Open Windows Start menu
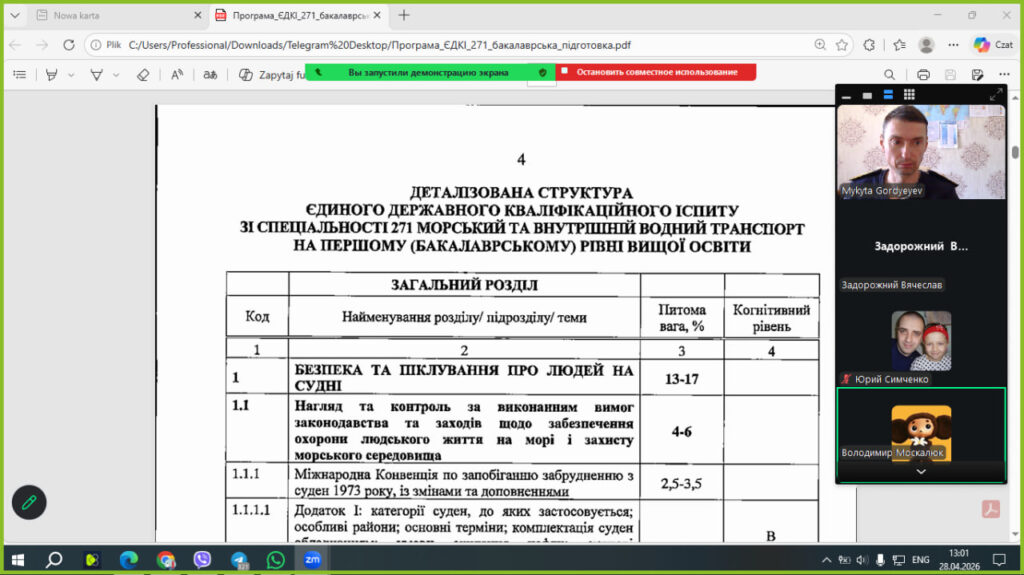Viewport: 1024px width, 575px height. coord(18,560)
